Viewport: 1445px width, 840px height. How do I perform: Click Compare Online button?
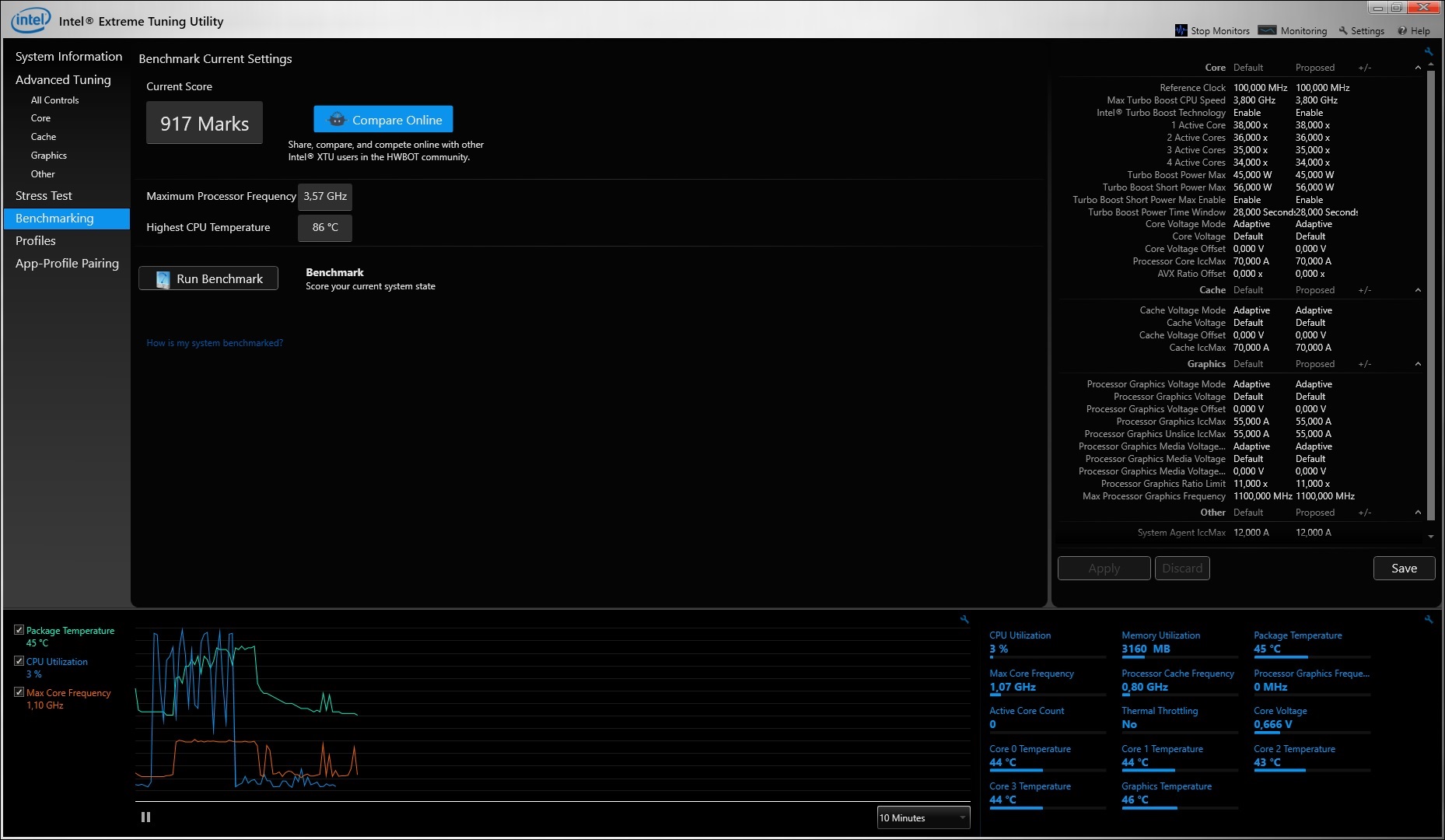click(x=383, y=120)
